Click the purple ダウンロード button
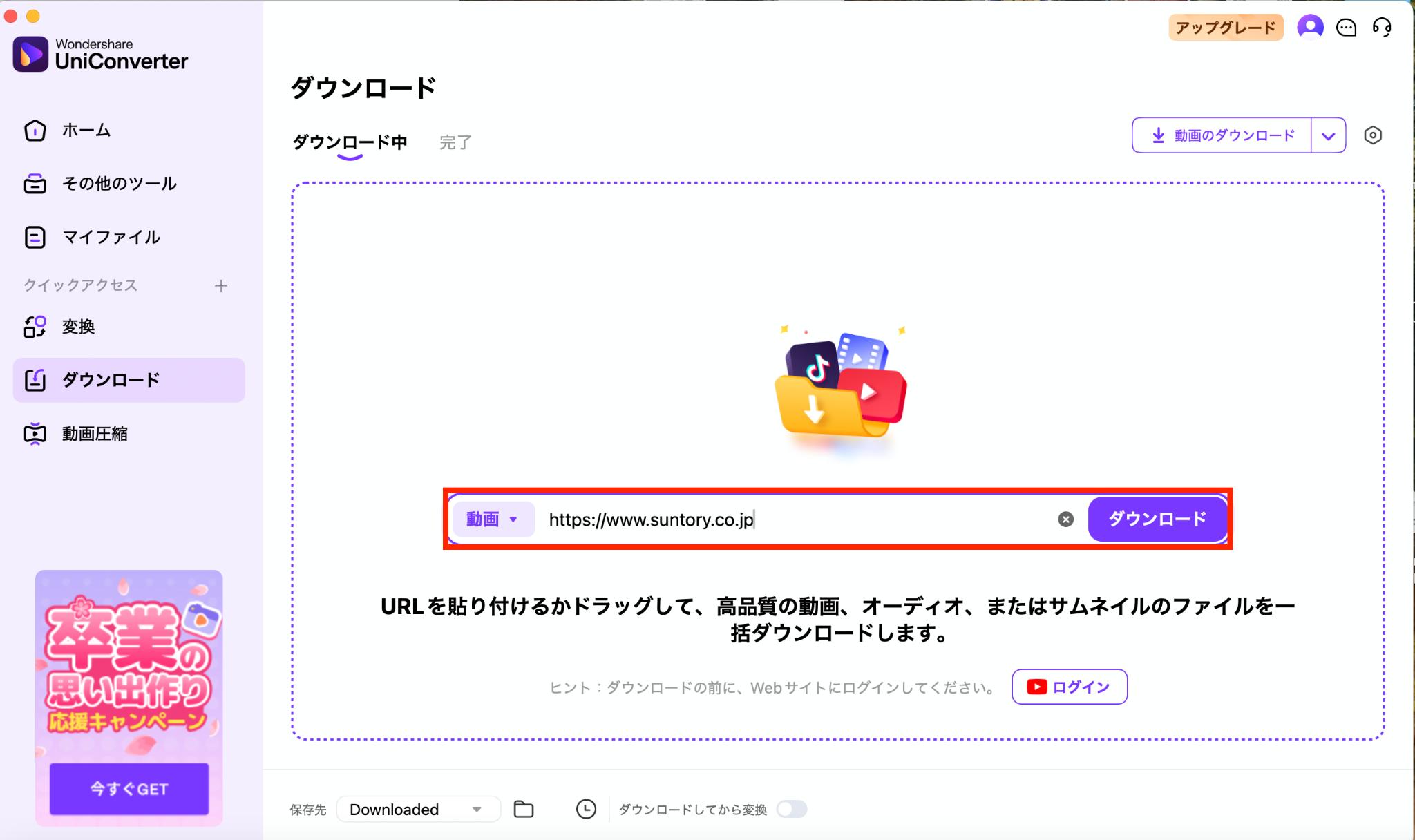The width and height of the screenshot is (1415, 840). 1157,519
